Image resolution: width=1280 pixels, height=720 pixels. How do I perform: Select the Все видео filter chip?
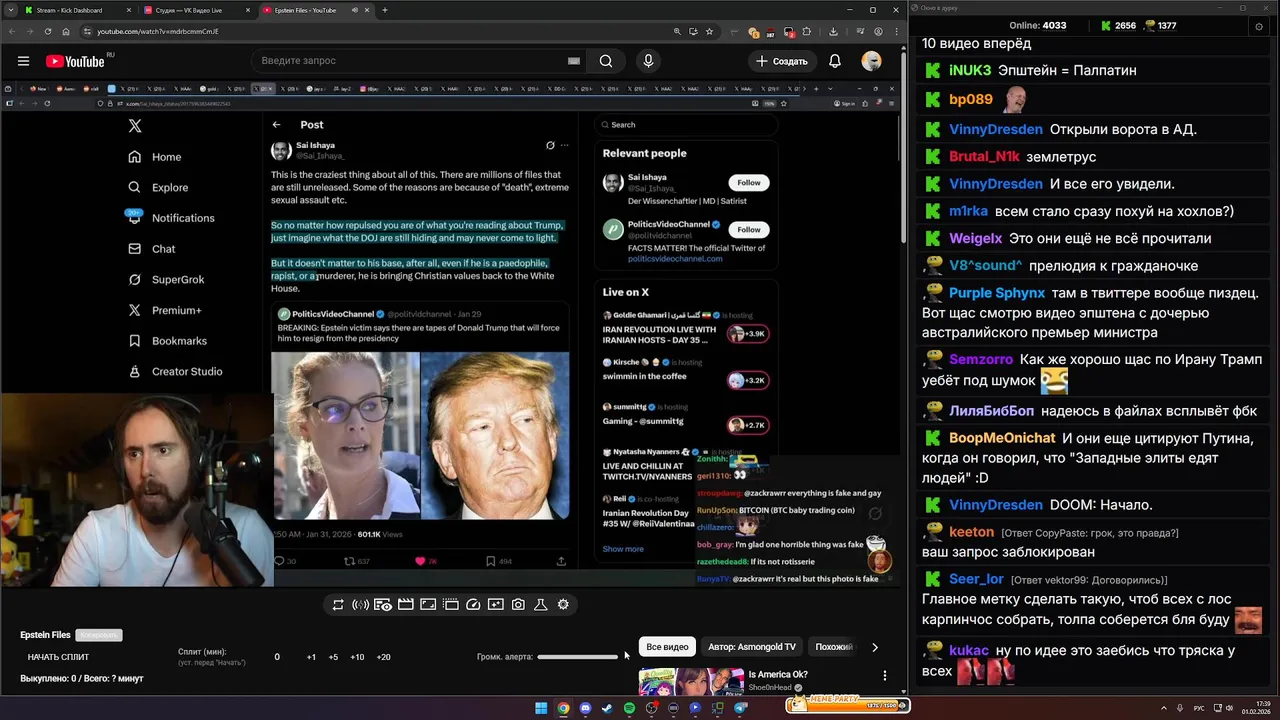tap(667, 647)
